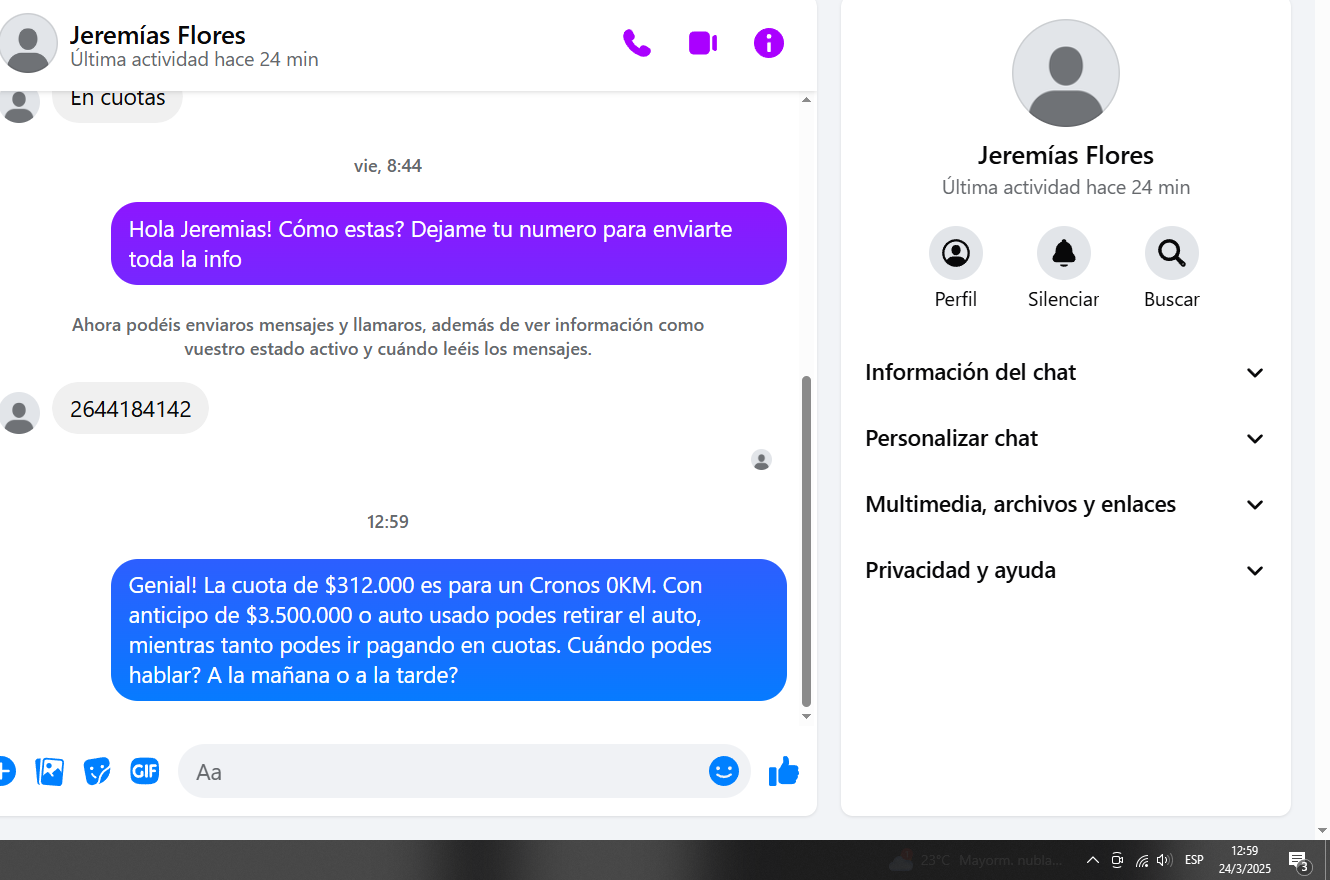Open the Wi-Fi network tray icon
The width and height of the screenshot is (1330, 880).
pos(1141,860)
